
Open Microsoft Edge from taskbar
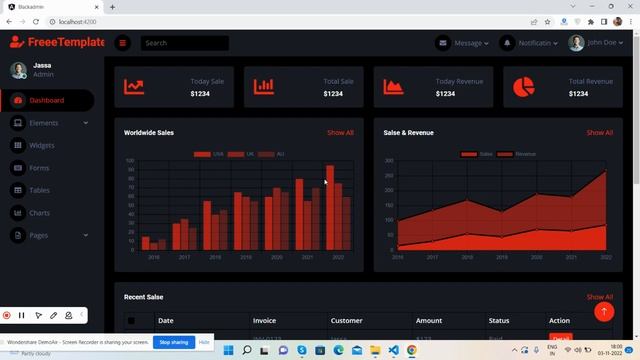pyautogui.click(x=338, y=350)
